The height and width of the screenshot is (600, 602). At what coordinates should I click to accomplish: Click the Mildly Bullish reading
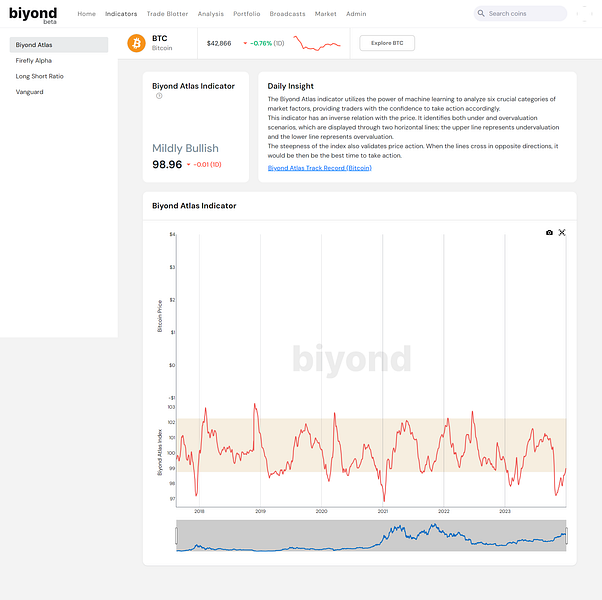[x=185, y=148]
